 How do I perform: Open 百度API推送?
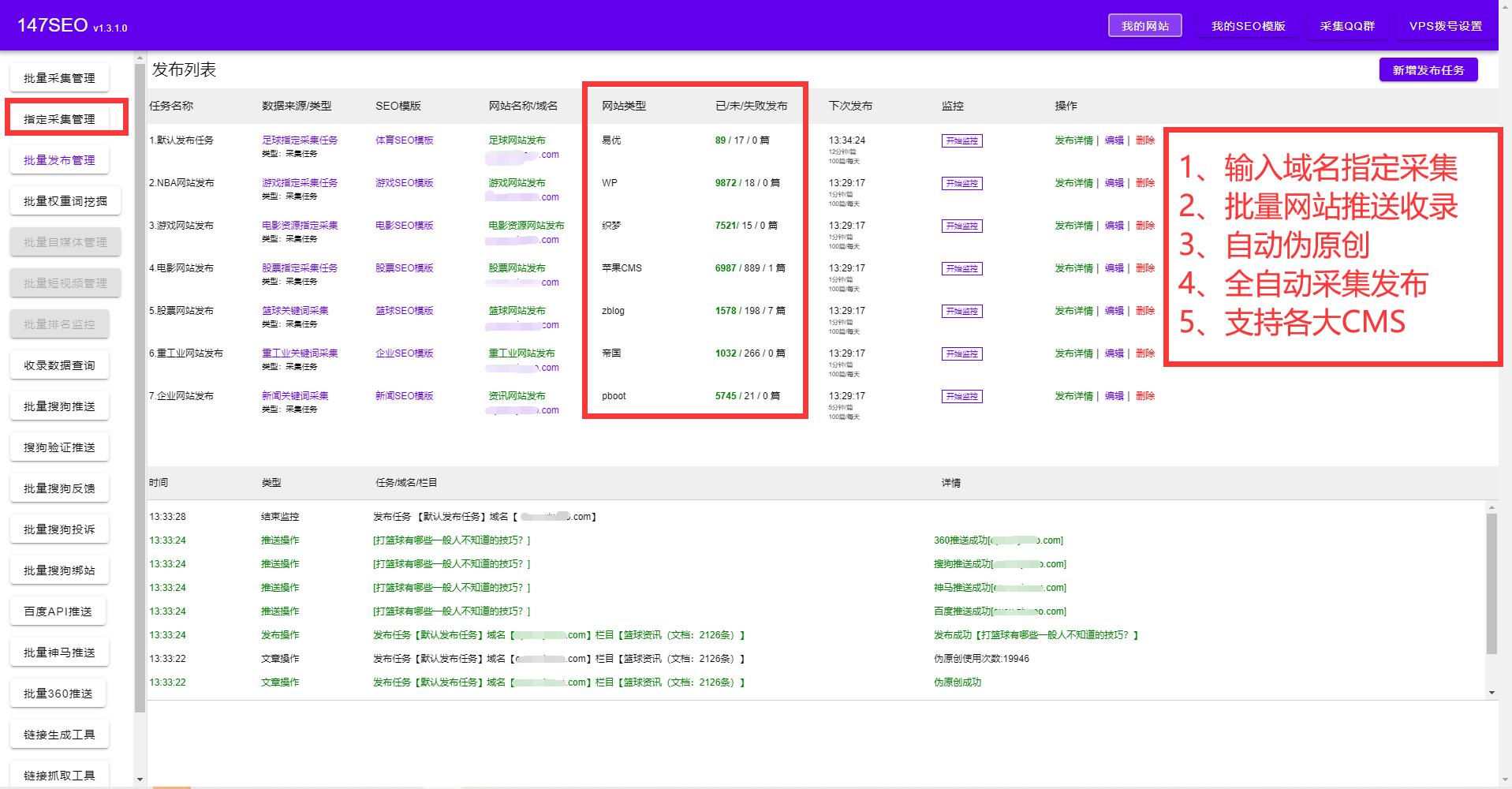(59, 611)
